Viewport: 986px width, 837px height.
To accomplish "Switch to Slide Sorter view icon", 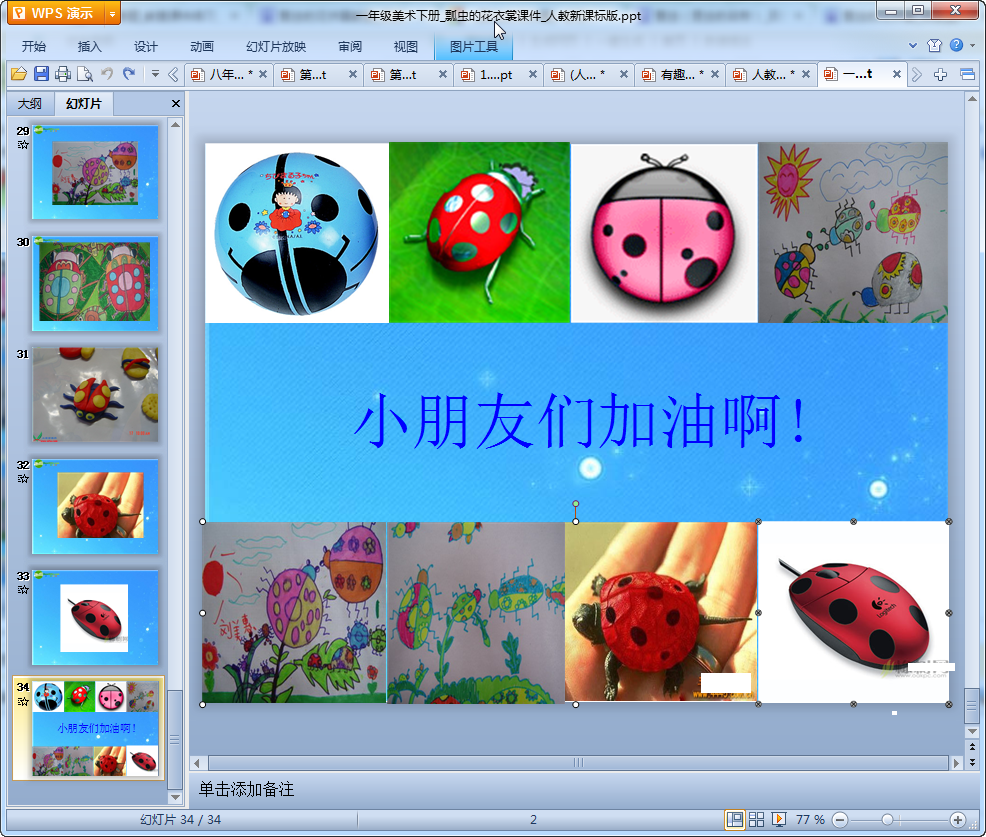I will (x=756, y=819).
